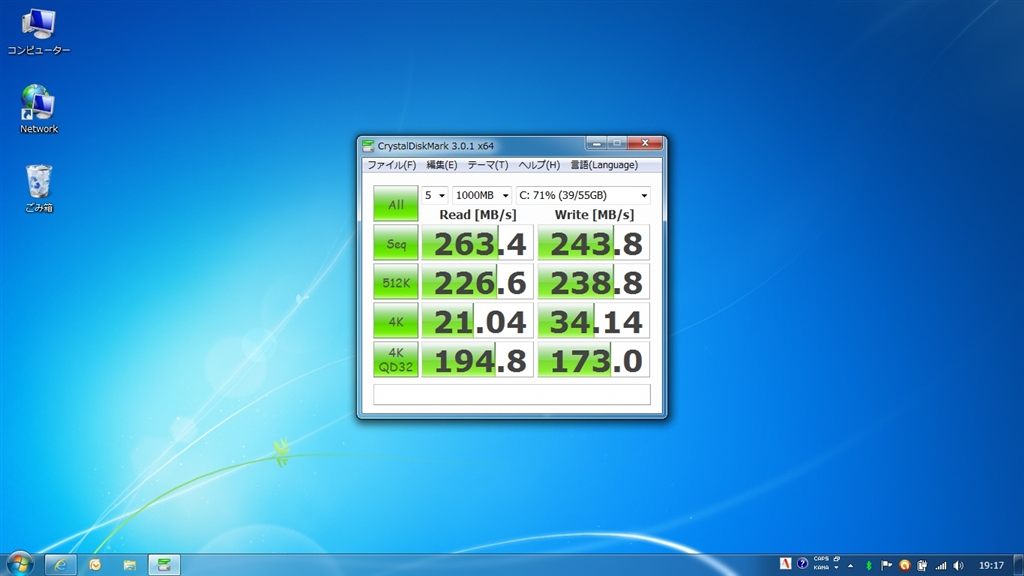
Task: Click the green Bluetooth tray icon
Action: click(x=869, y=565)
